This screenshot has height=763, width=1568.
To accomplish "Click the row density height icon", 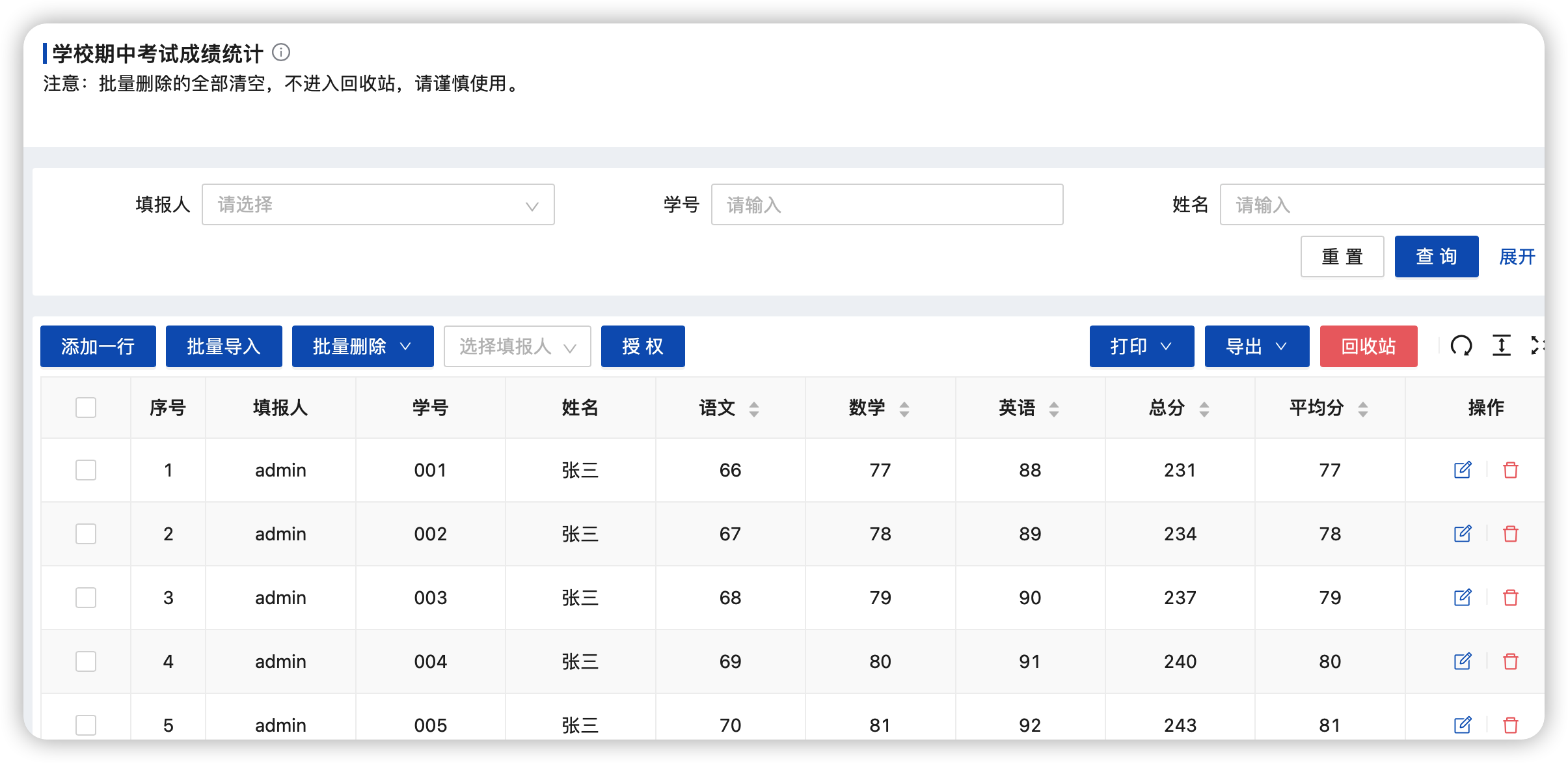I will 1501,346.
